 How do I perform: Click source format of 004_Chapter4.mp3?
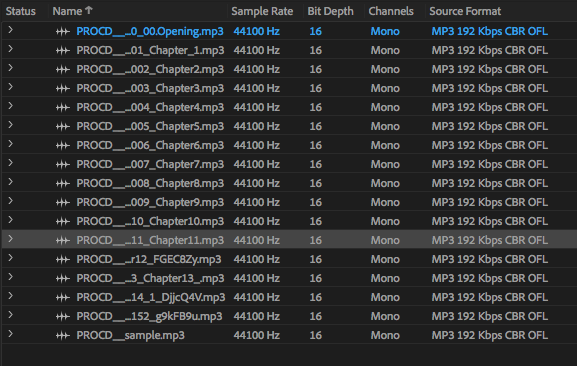pos(490,108)
